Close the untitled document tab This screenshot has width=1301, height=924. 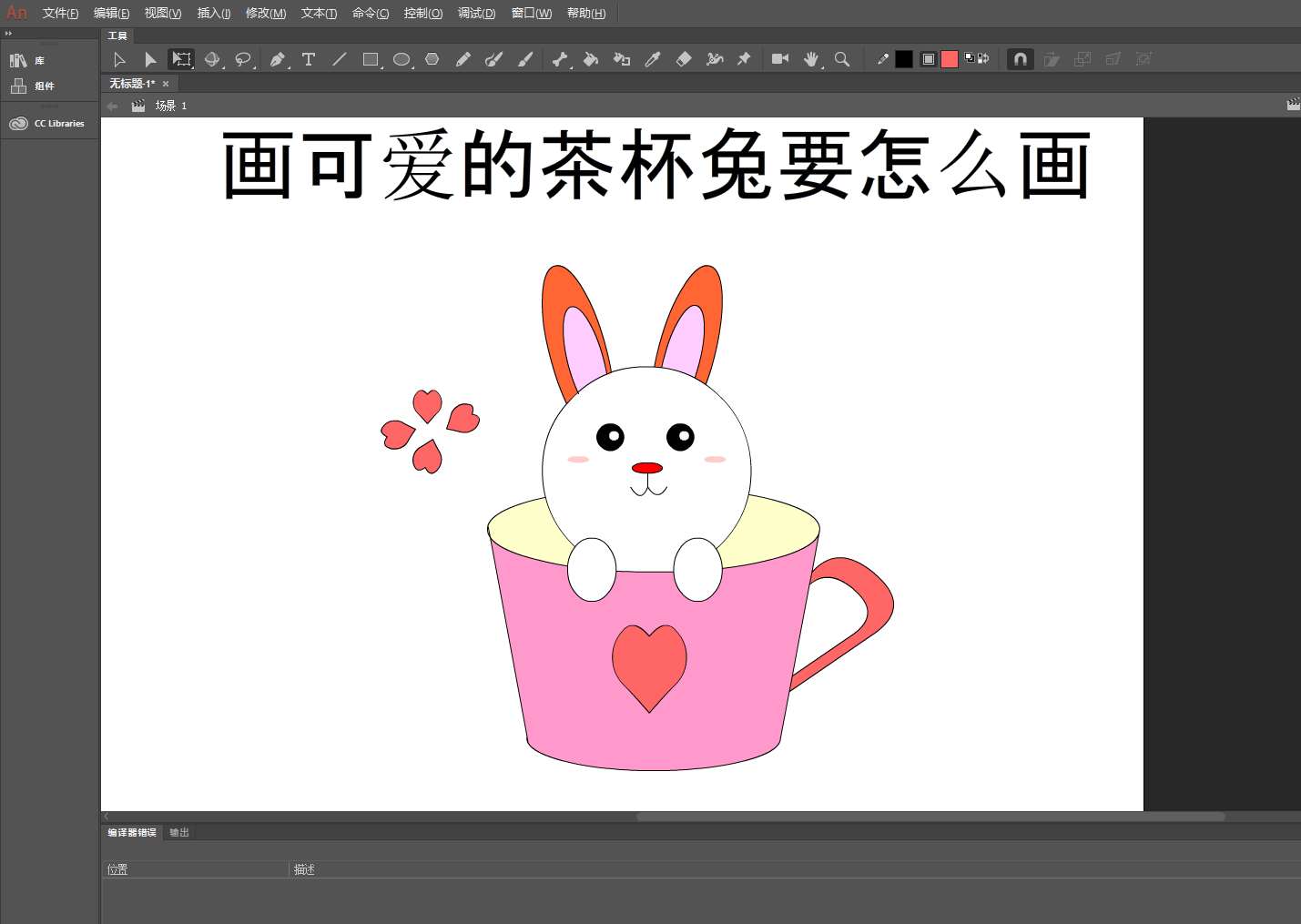point(166,84)
